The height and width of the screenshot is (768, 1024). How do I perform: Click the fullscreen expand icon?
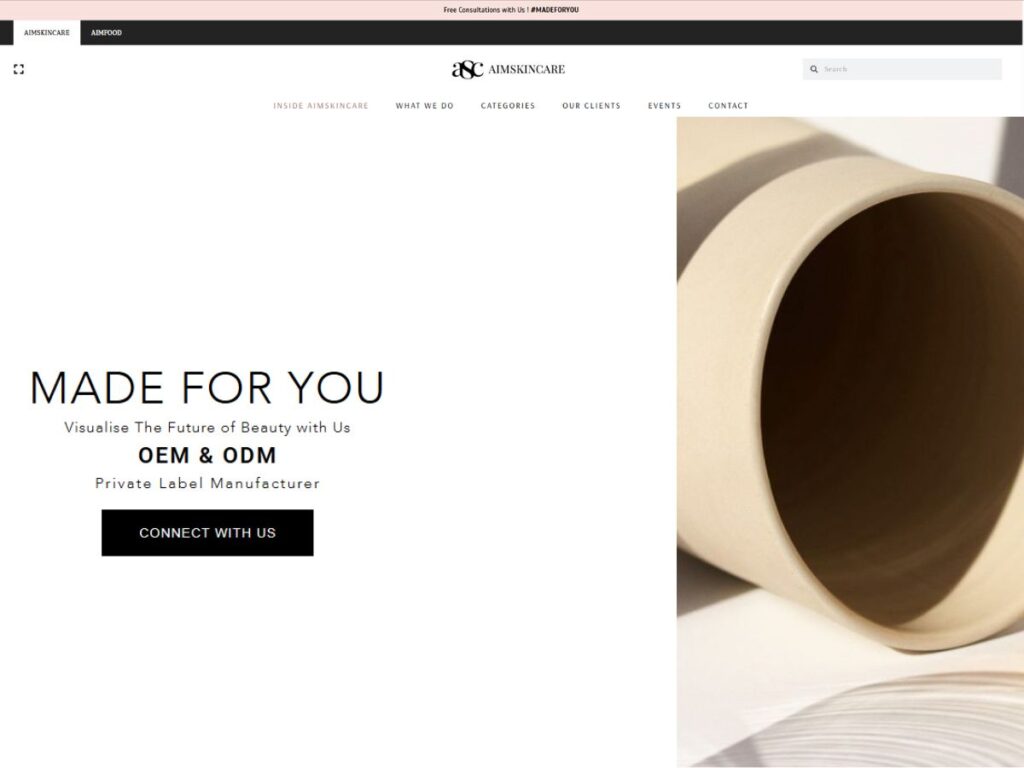pos(19,69)
